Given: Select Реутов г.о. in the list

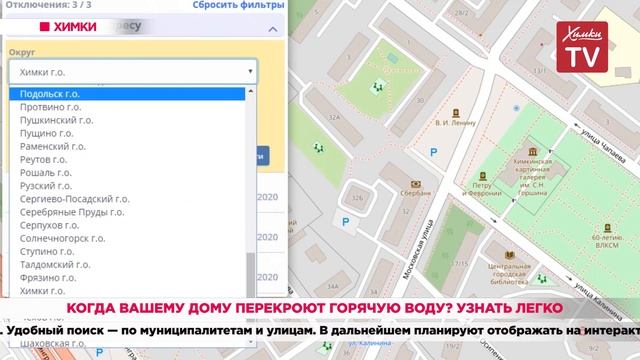Looking at the screenshot, I should point(127,160).
